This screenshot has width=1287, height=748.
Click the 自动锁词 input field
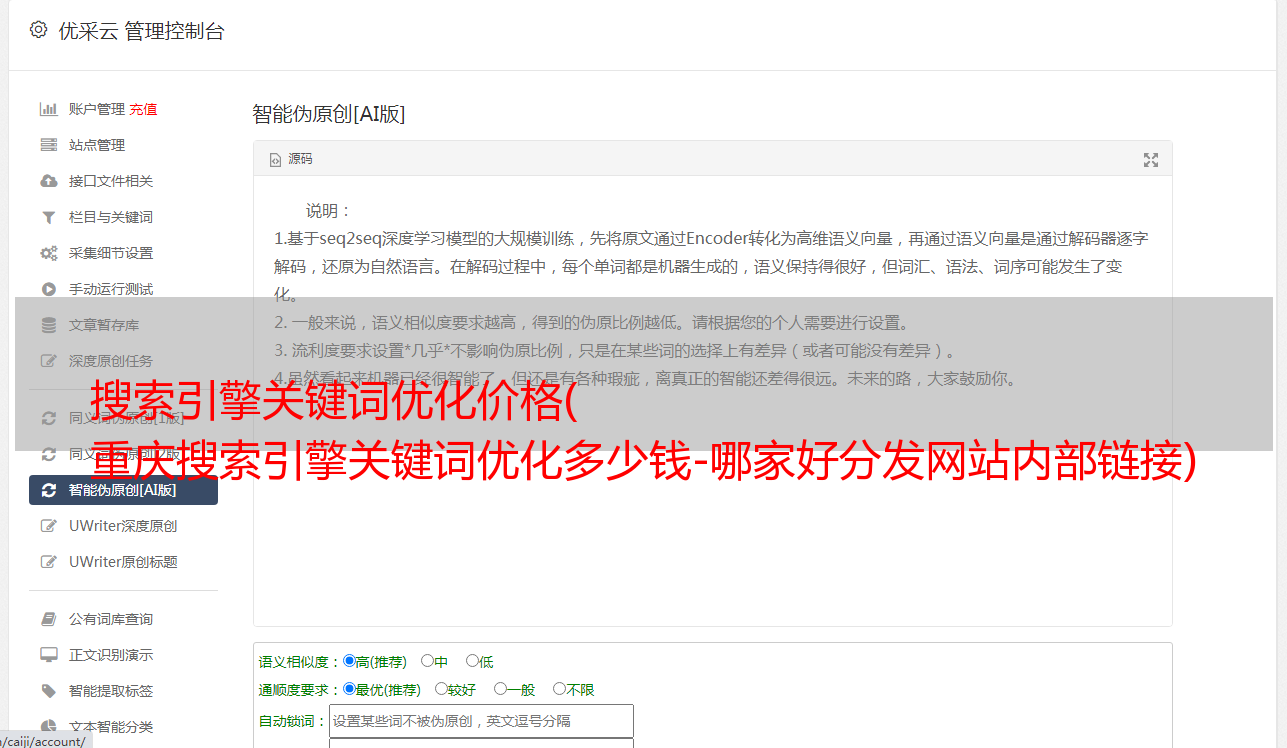point(481,721)
